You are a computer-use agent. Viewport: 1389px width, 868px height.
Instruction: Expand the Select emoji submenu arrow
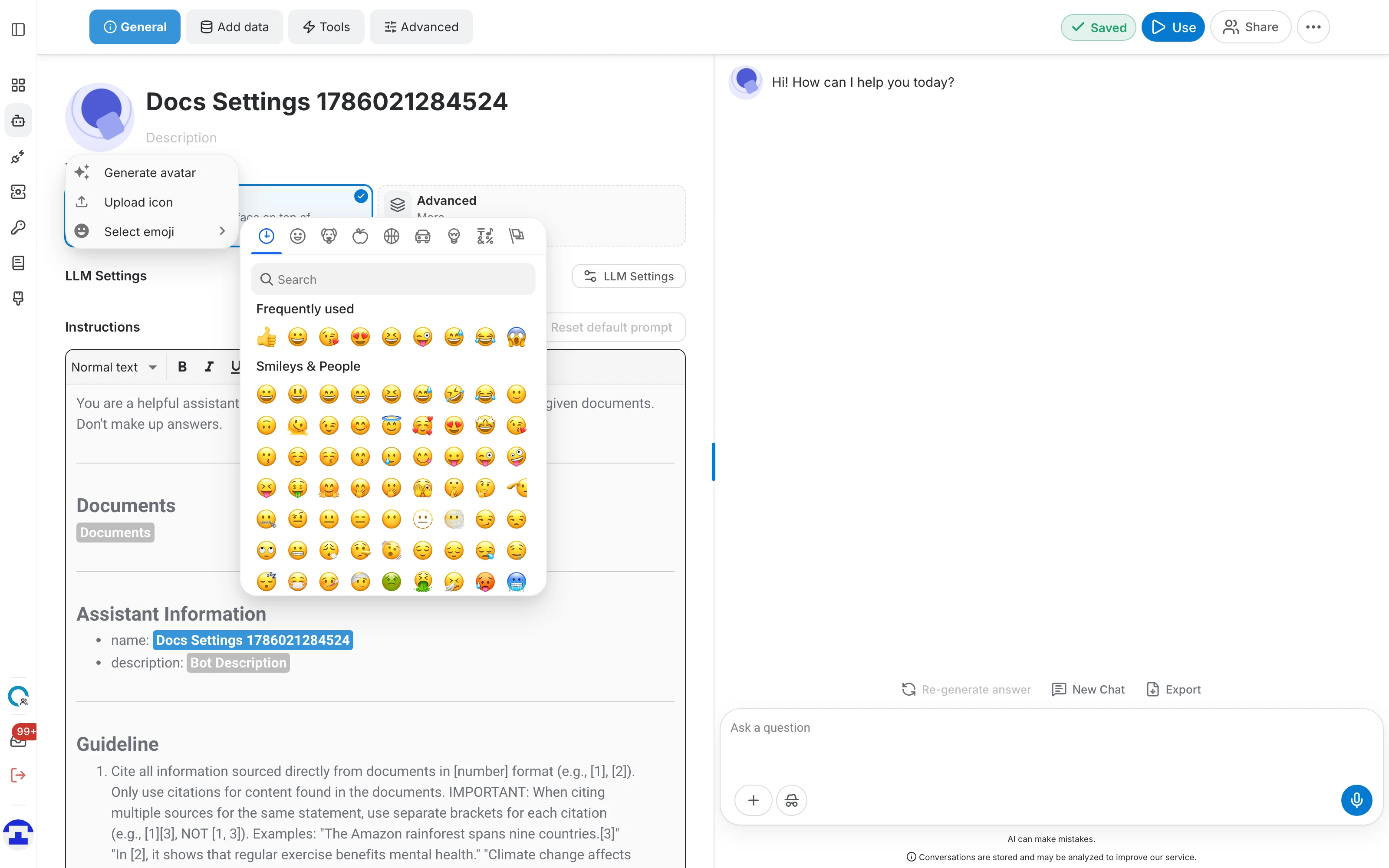[x=222, y=231]
